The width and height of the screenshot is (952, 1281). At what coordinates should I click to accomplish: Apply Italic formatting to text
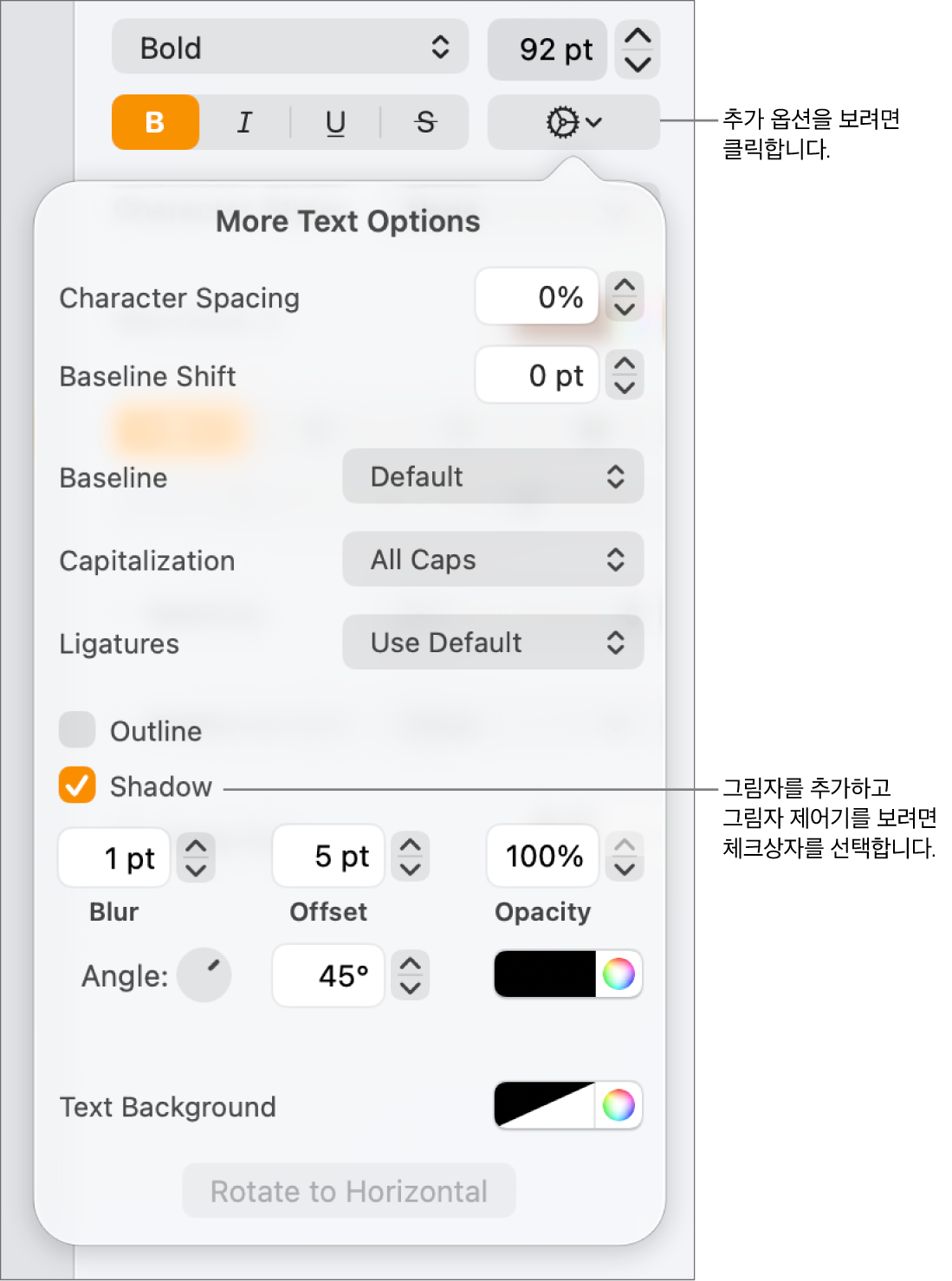point(245,122)
